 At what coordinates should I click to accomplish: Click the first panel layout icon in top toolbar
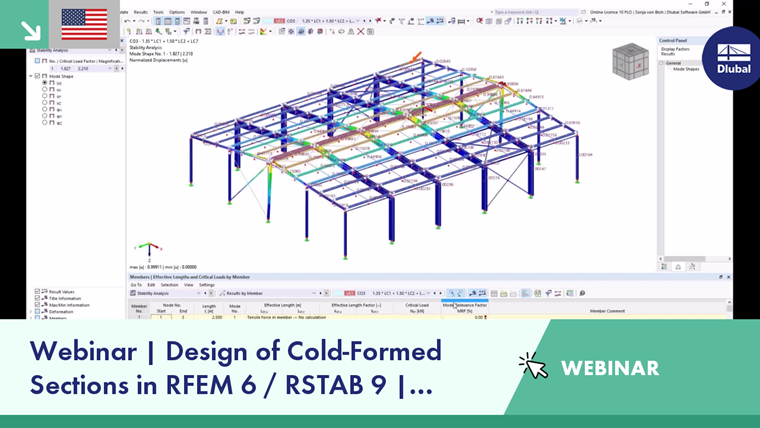[x=158, y=21]
